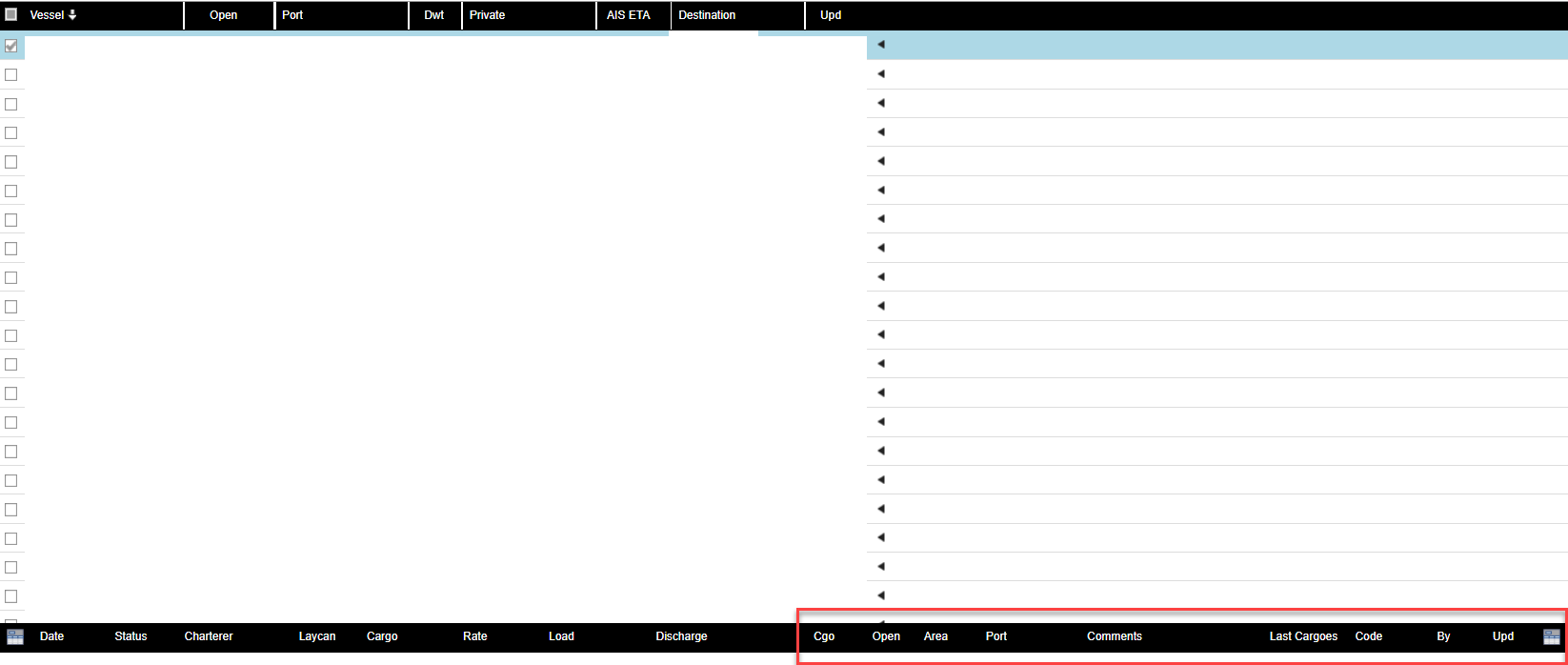The image size is (1568, 665).
Task: Select the Last Cargoes column header
Action: [x=1303, y=636]
